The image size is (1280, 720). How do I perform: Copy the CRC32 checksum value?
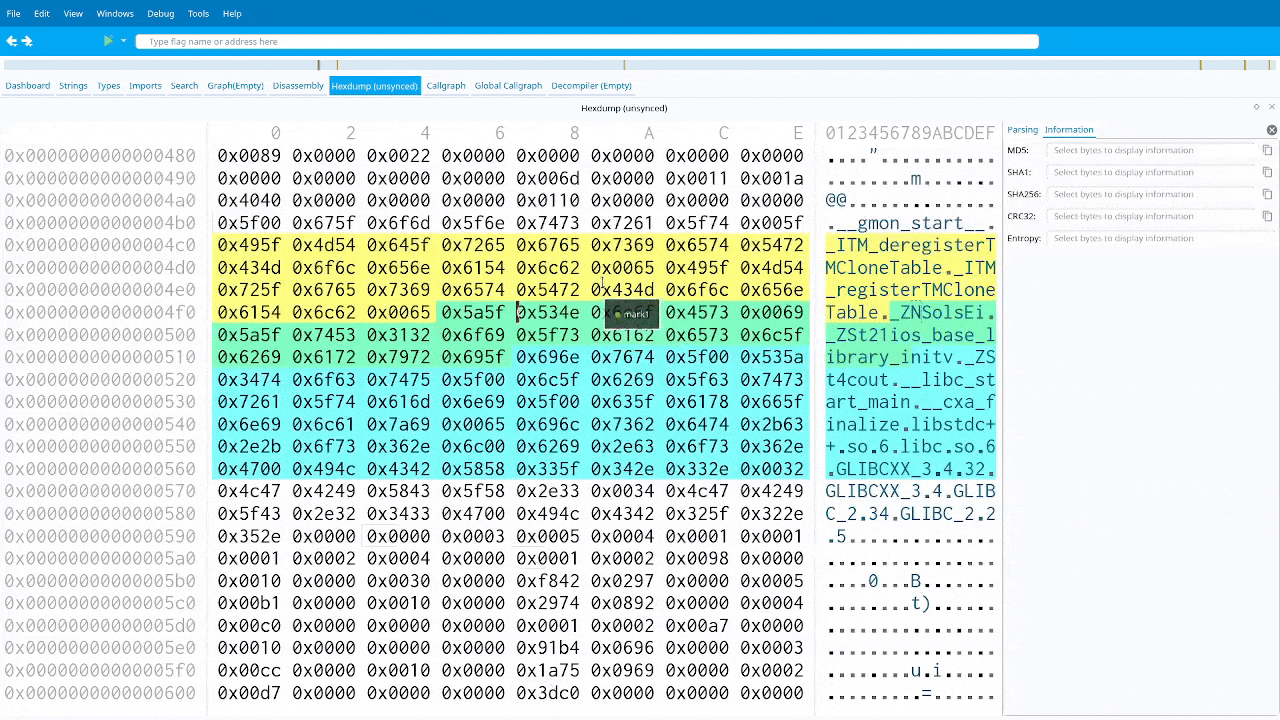[1267, 216]
